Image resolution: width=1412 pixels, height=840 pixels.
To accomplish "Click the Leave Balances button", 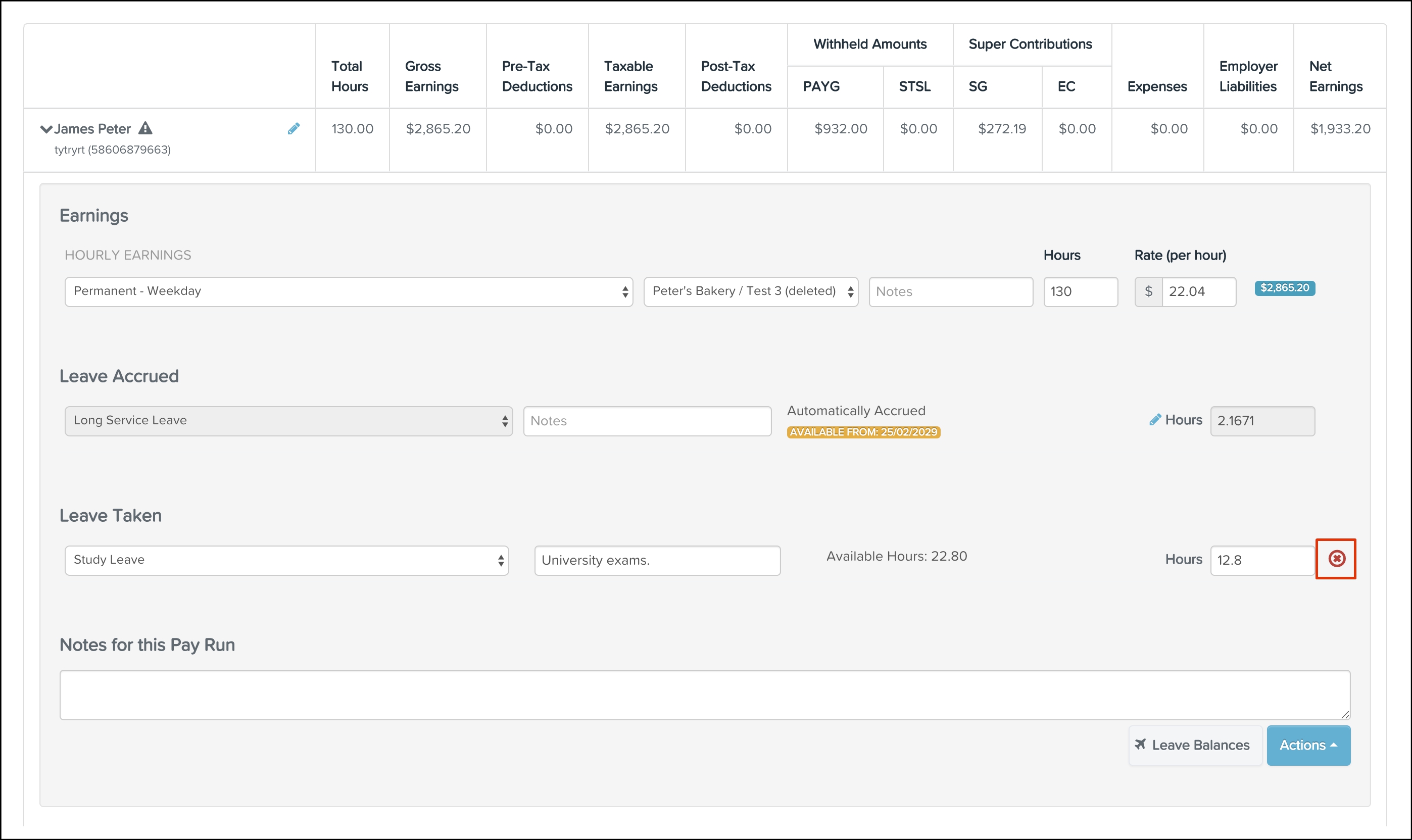I will coord(1195,745).
